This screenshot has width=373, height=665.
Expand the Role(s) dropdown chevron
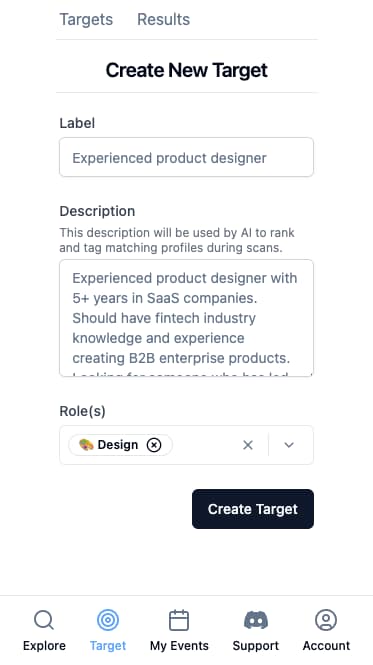(x=289, y=445)
